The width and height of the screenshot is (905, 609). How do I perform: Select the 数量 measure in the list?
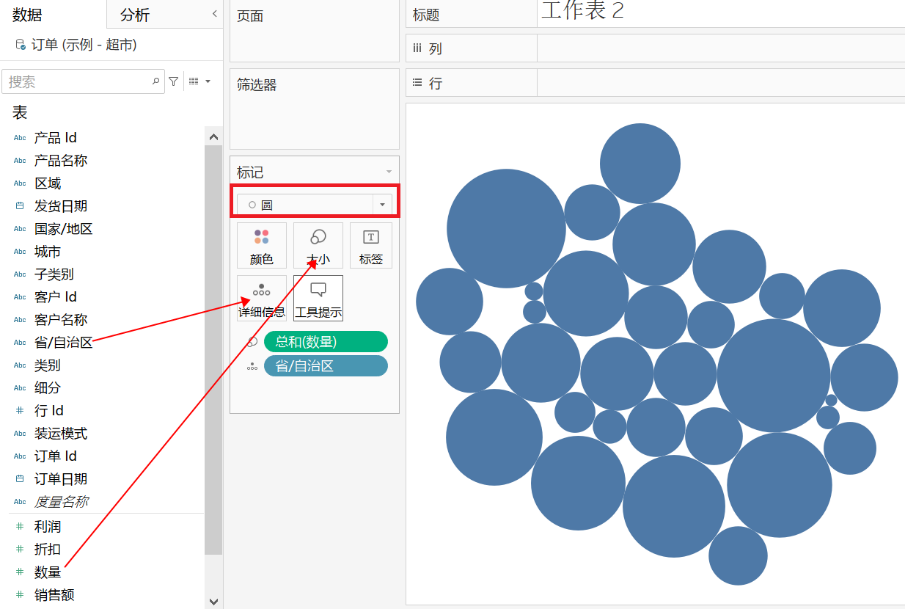pyautogui.click(x=47, y=572)
